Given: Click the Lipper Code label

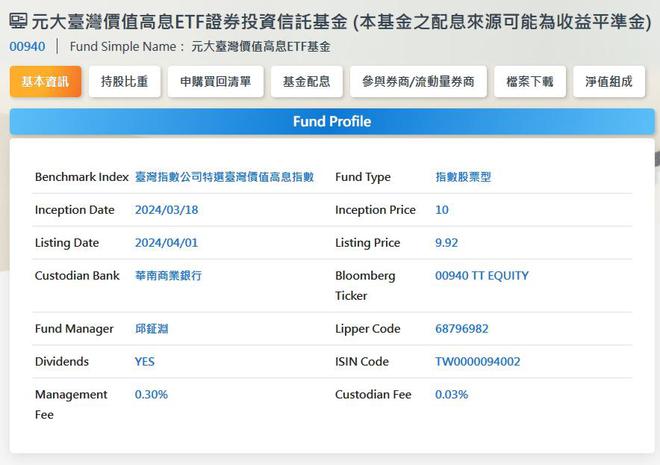Looking at the screenshot, I should tap(368, 329).
